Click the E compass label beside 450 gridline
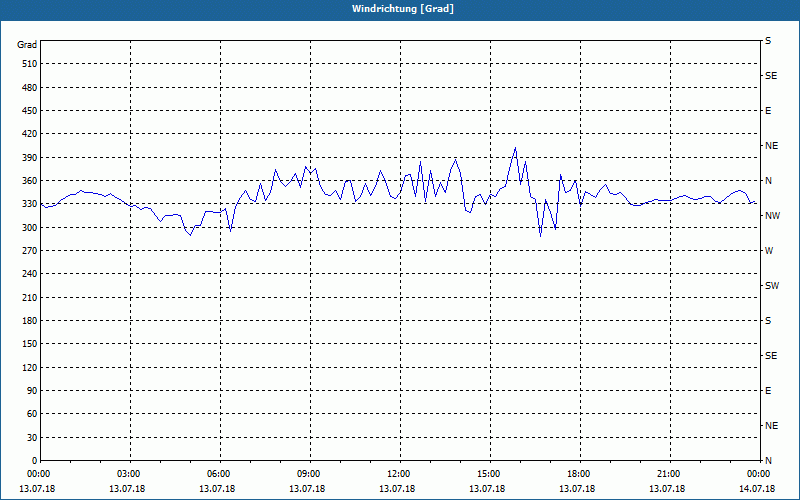 point(768,111)
